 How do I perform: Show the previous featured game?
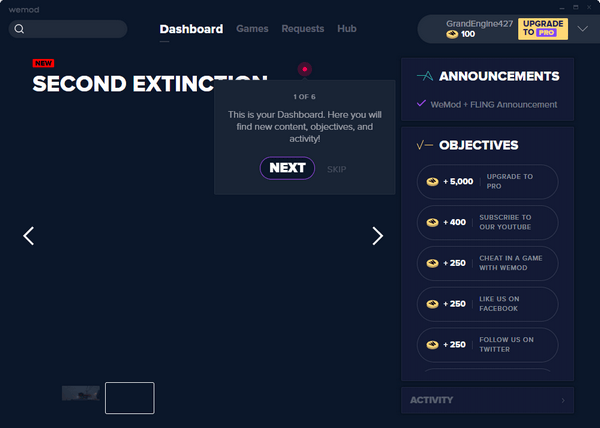click(x=29, y=236)
